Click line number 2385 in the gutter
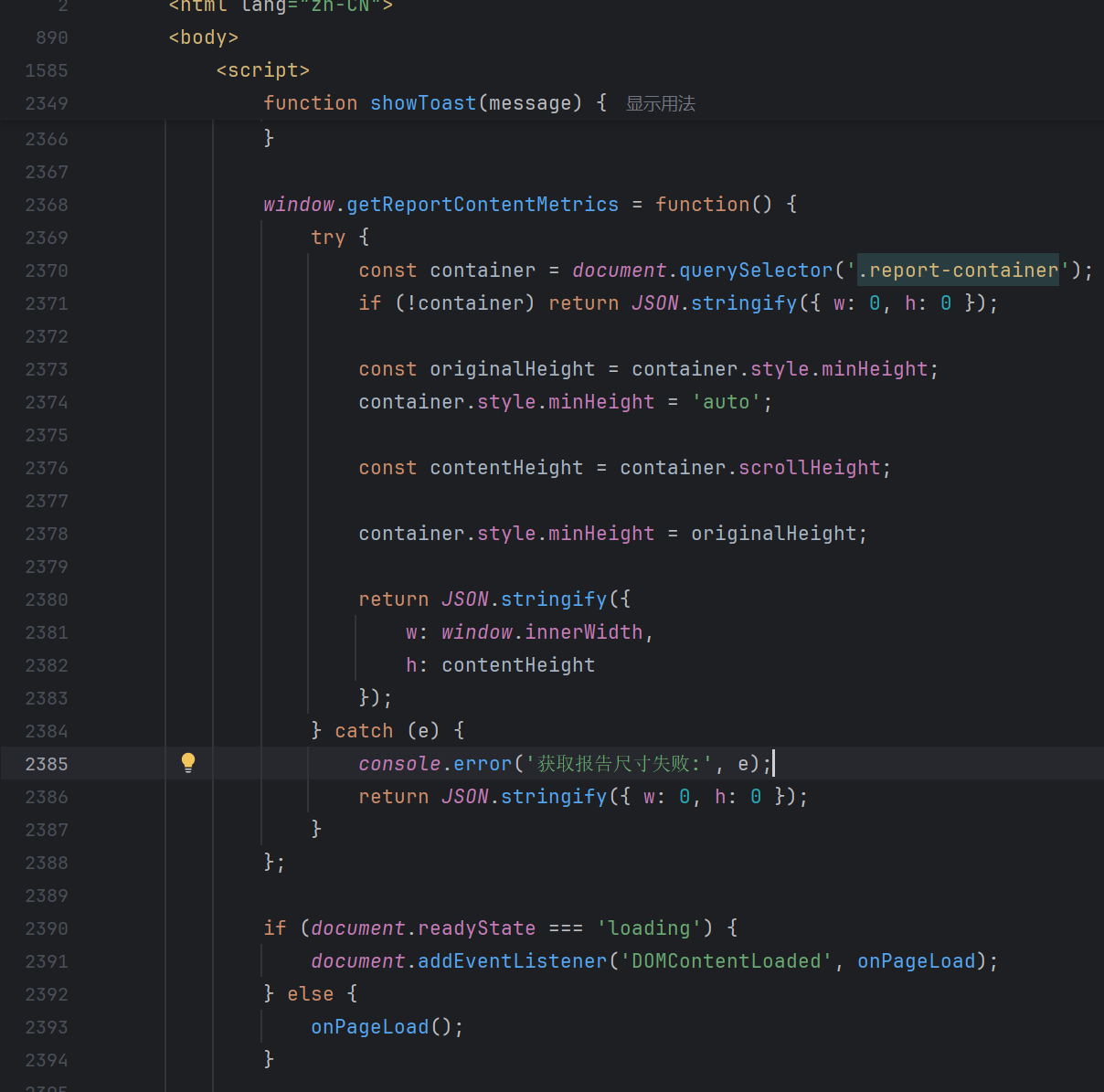The image size is (1104, 1092). click(47, 764)
